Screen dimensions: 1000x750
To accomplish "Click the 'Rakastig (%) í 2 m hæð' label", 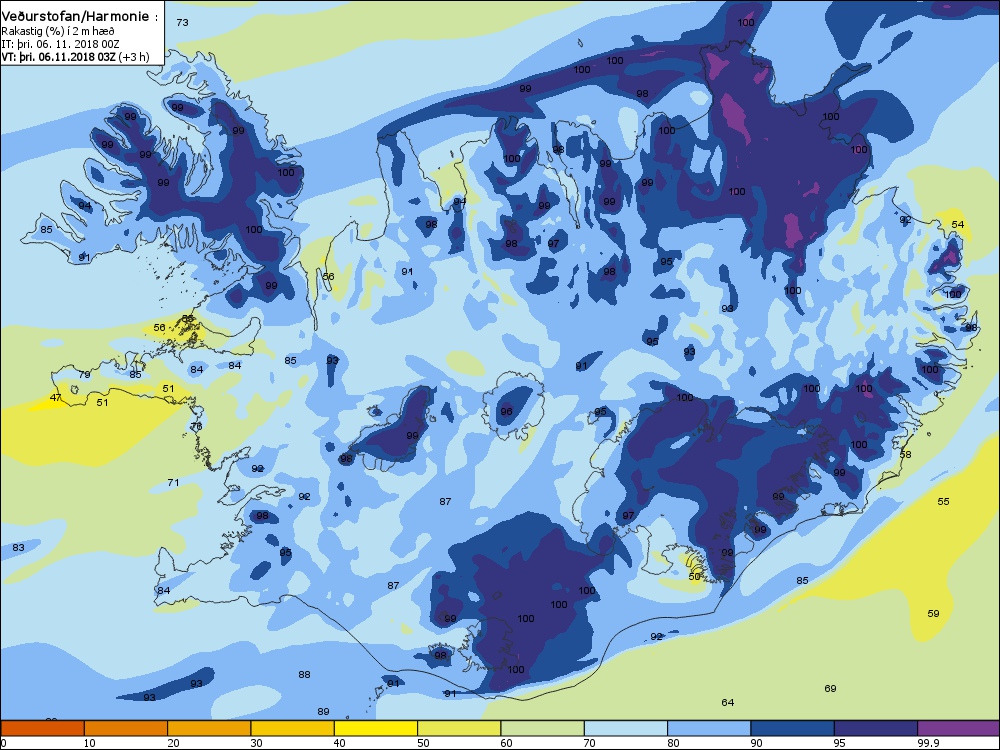I will pos(58,31).
